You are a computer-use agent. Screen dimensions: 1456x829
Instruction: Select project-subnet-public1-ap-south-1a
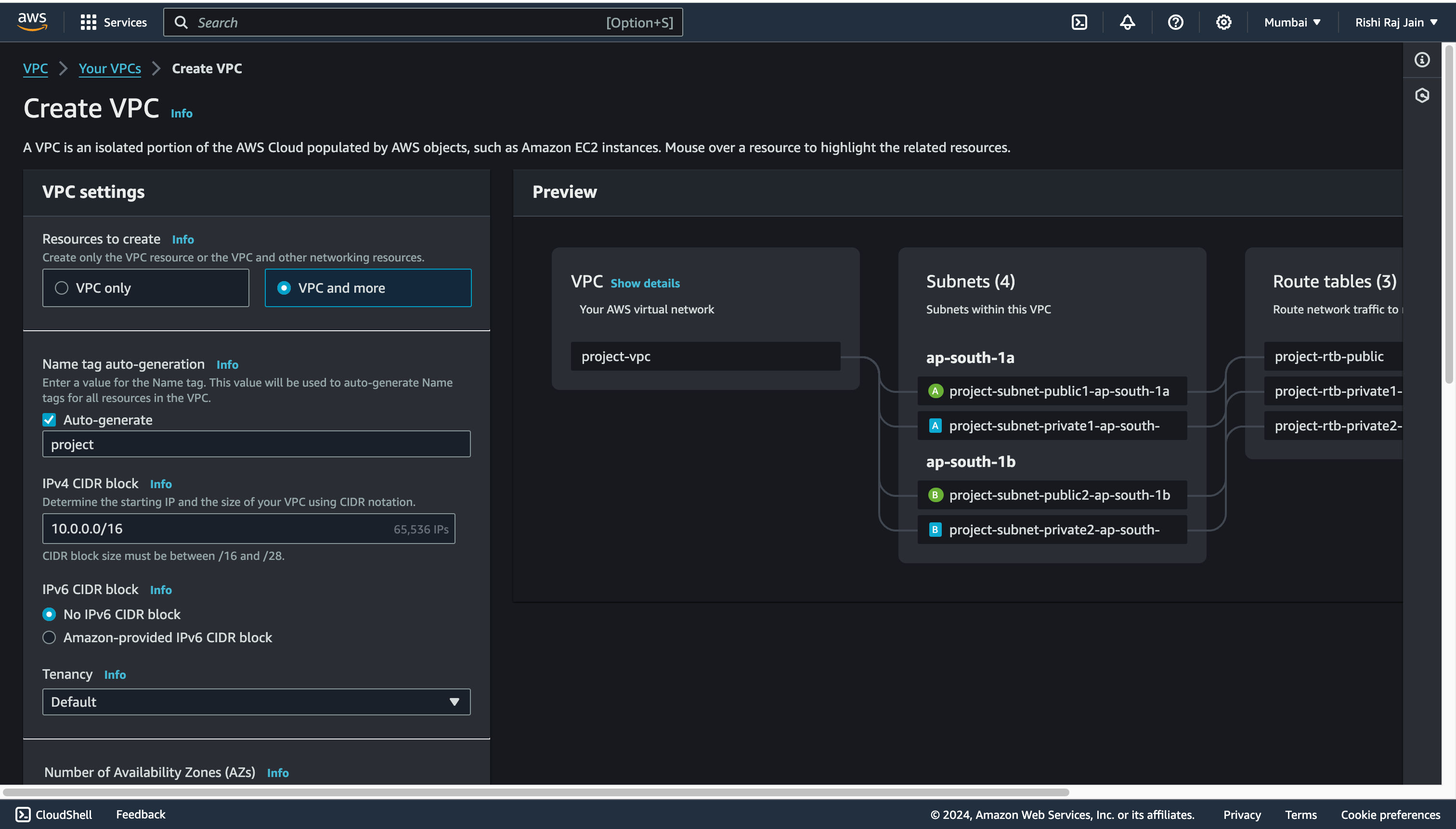click(1053, 391)
